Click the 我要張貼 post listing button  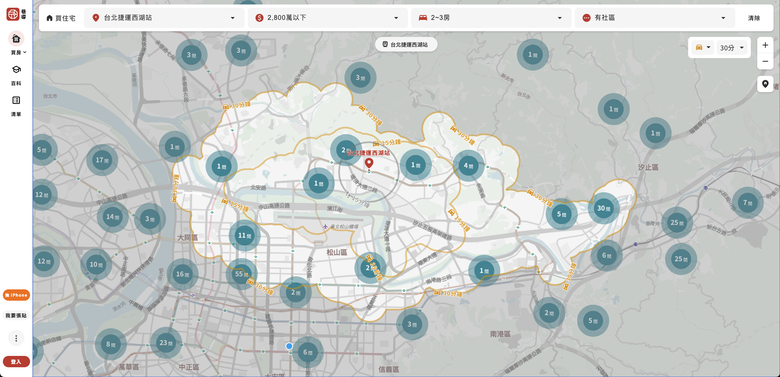pyautogui.click(x=16, y=315)
